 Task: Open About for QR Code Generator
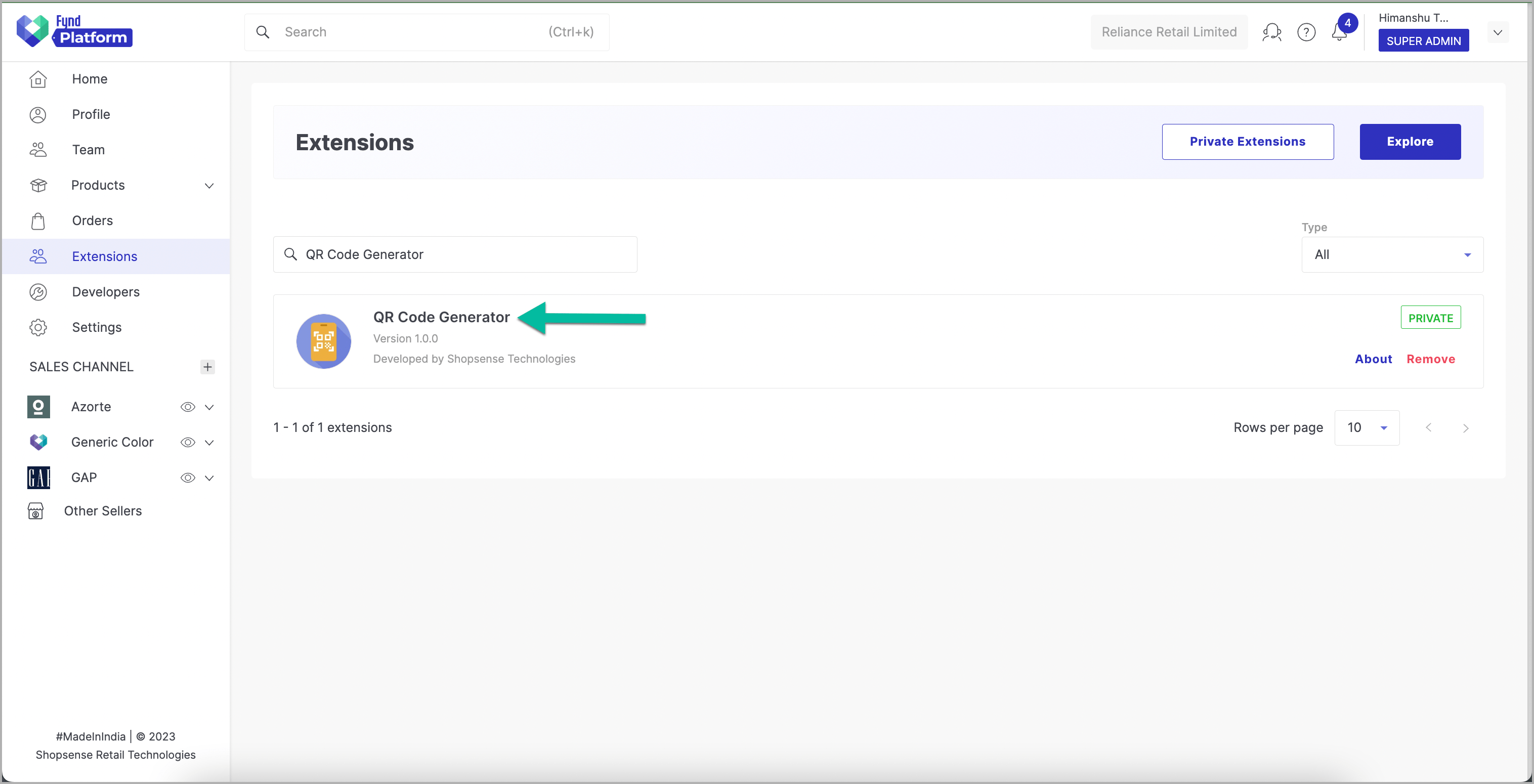pyautogui.click(x=1373, y=359)
